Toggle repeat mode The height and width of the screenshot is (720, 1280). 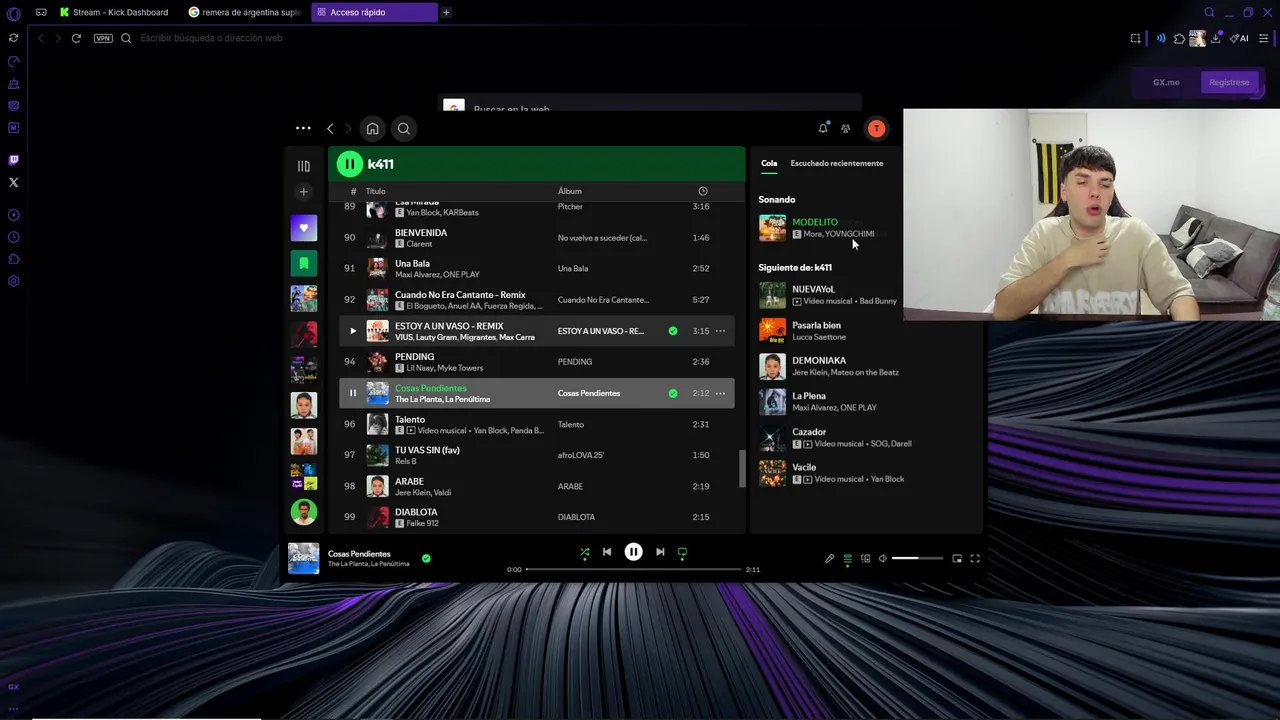[x=683, y=552]
